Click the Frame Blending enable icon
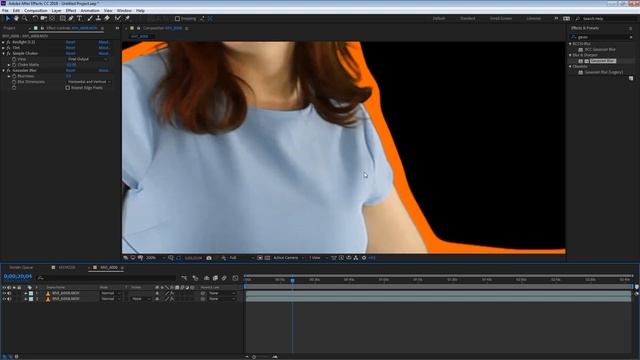Viewport: 640px width, 360px height. 215,278
